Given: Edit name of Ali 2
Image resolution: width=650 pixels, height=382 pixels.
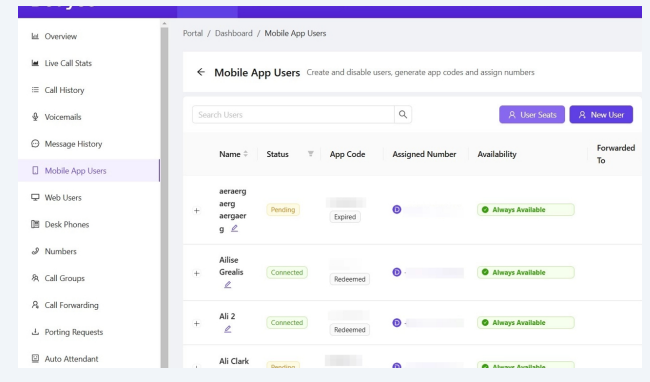Looking at the screenshot, I should click(x=228, y=329).
